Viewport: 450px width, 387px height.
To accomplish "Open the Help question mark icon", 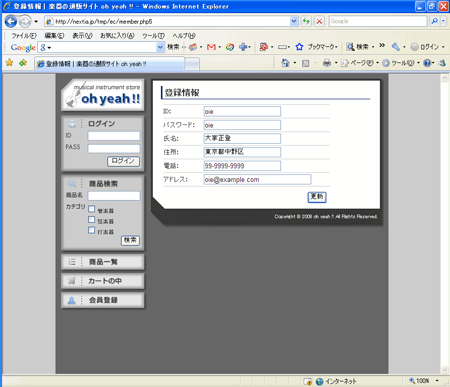I will 427,63.
